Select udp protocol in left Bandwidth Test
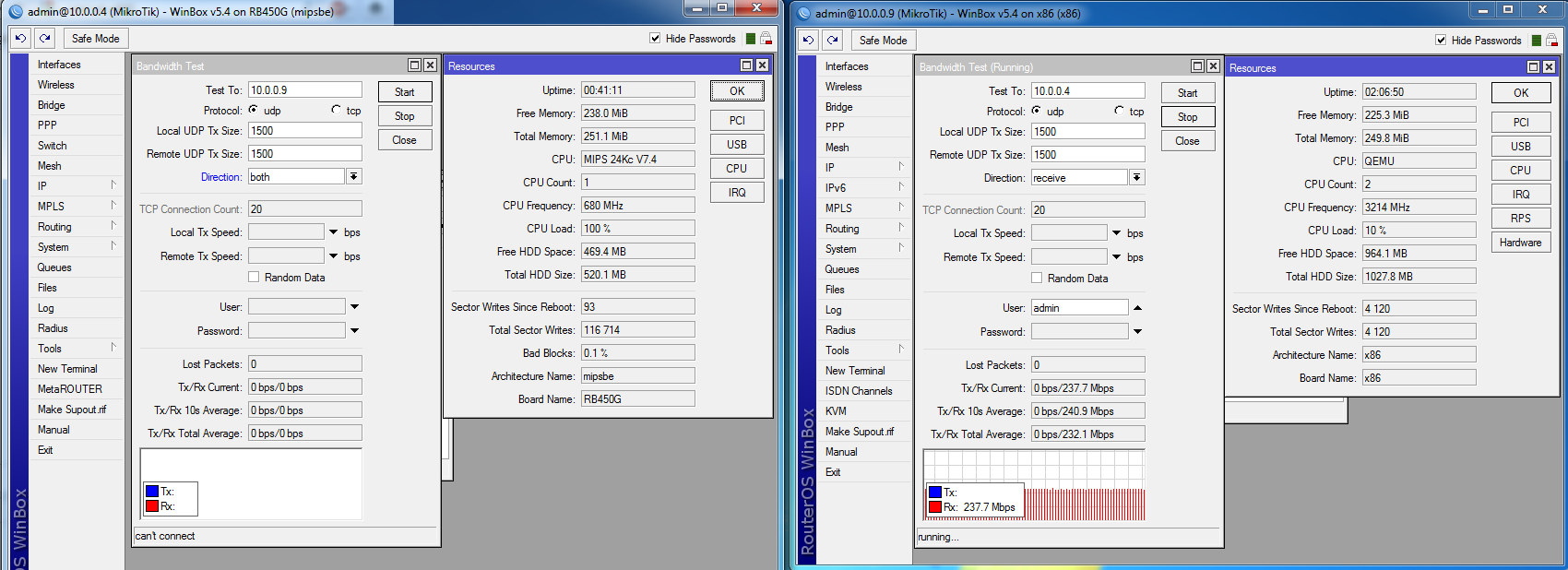The image size is (1568, 570). tap(254, 110)
